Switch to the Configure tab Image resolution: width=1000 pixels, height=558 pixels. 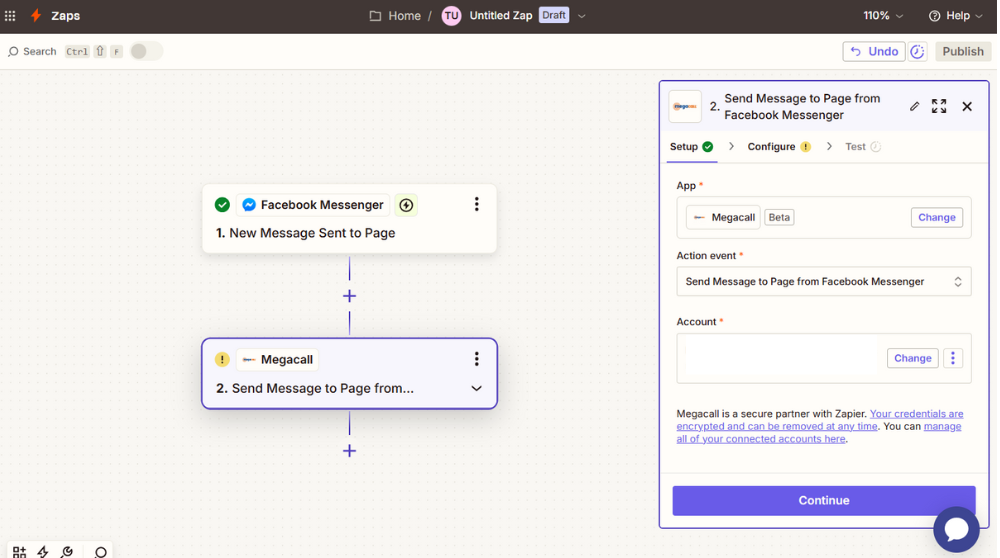point(772,147)
